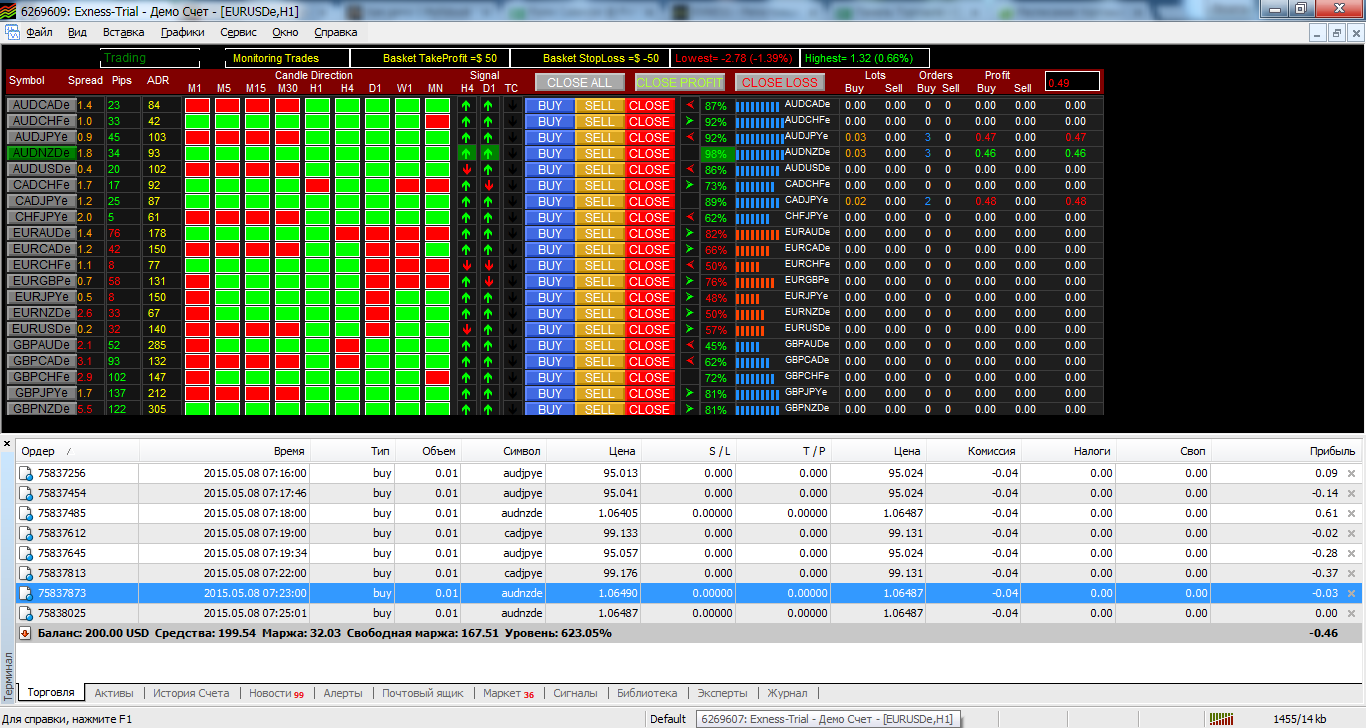This screenshot has width=1366, height=728.
Task: Click the order icon for 75837454
Action: coord(26,493)
